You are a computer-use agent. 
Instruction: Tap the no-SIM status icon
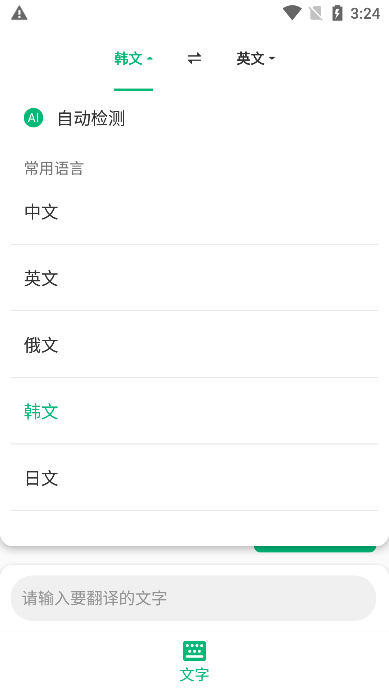pyautogui.click(x=315, y=13)
